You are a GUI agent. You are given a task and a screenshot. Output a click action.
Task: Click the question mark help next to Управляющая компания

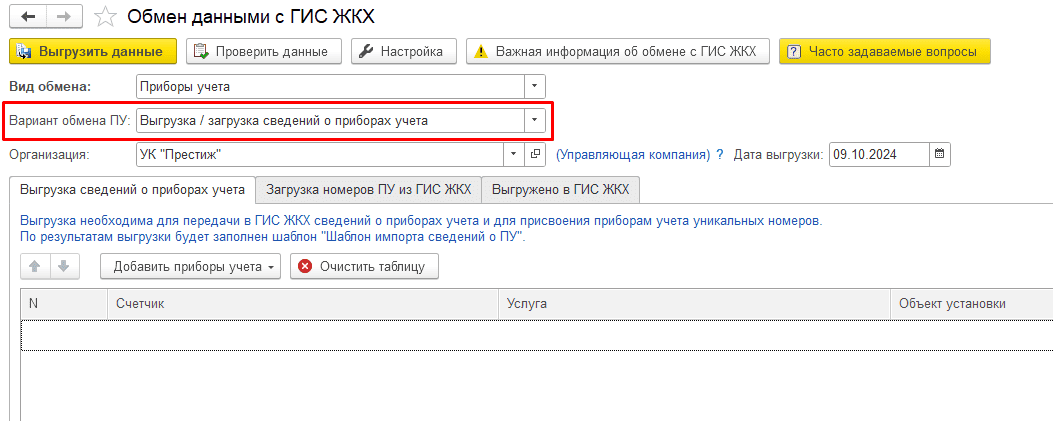[x=719, y=155]
